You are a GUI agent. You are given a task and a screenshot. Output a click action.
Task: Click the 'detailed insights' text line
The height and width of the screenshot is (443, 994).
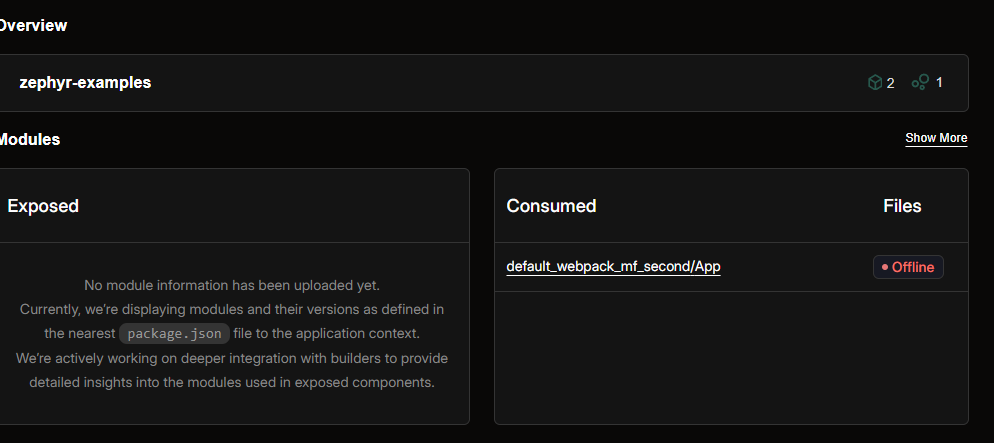tap(232, 381)
